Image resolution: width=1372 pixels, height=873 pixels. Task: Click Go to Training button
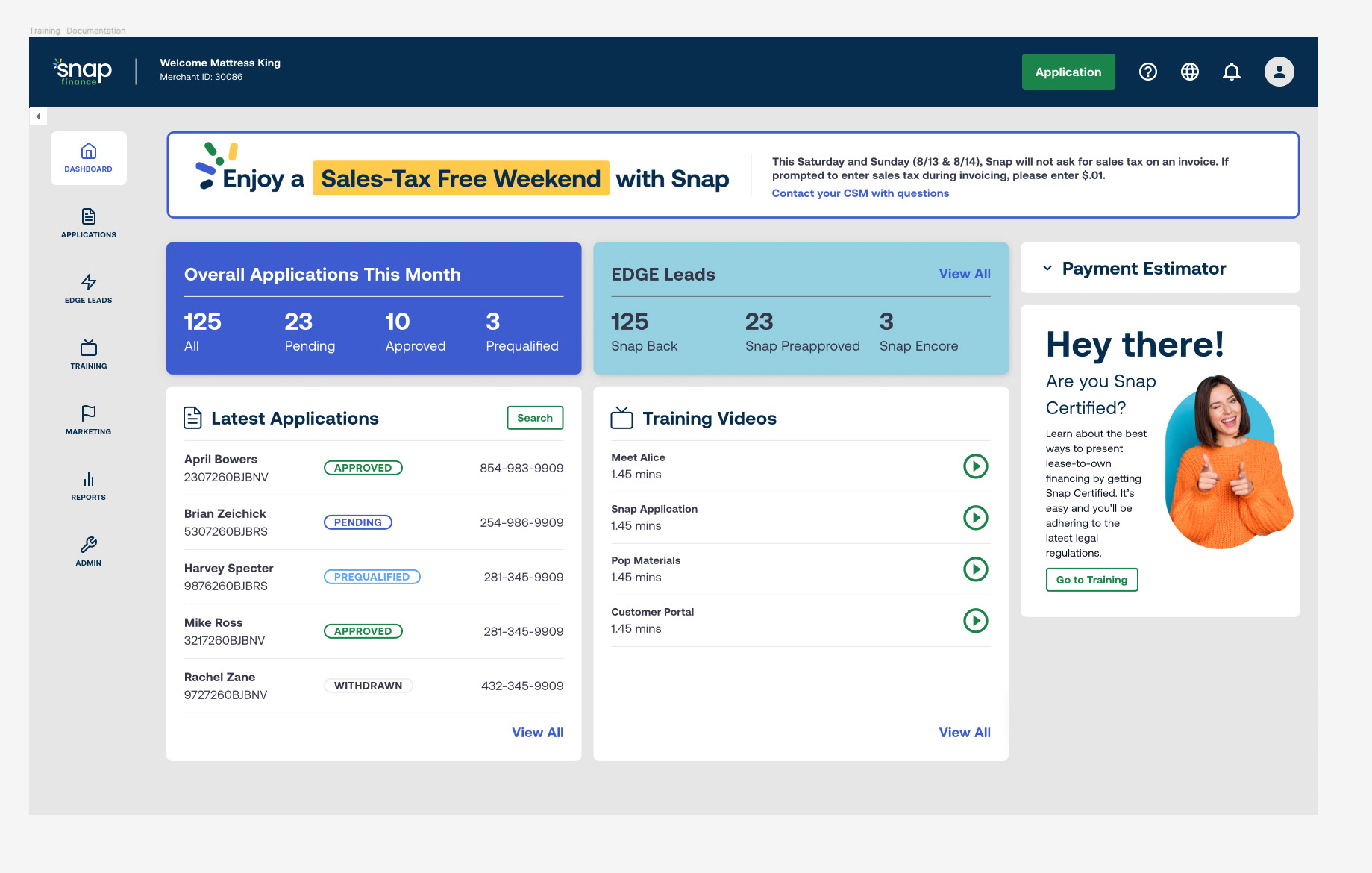click(x=1091, y=580)
